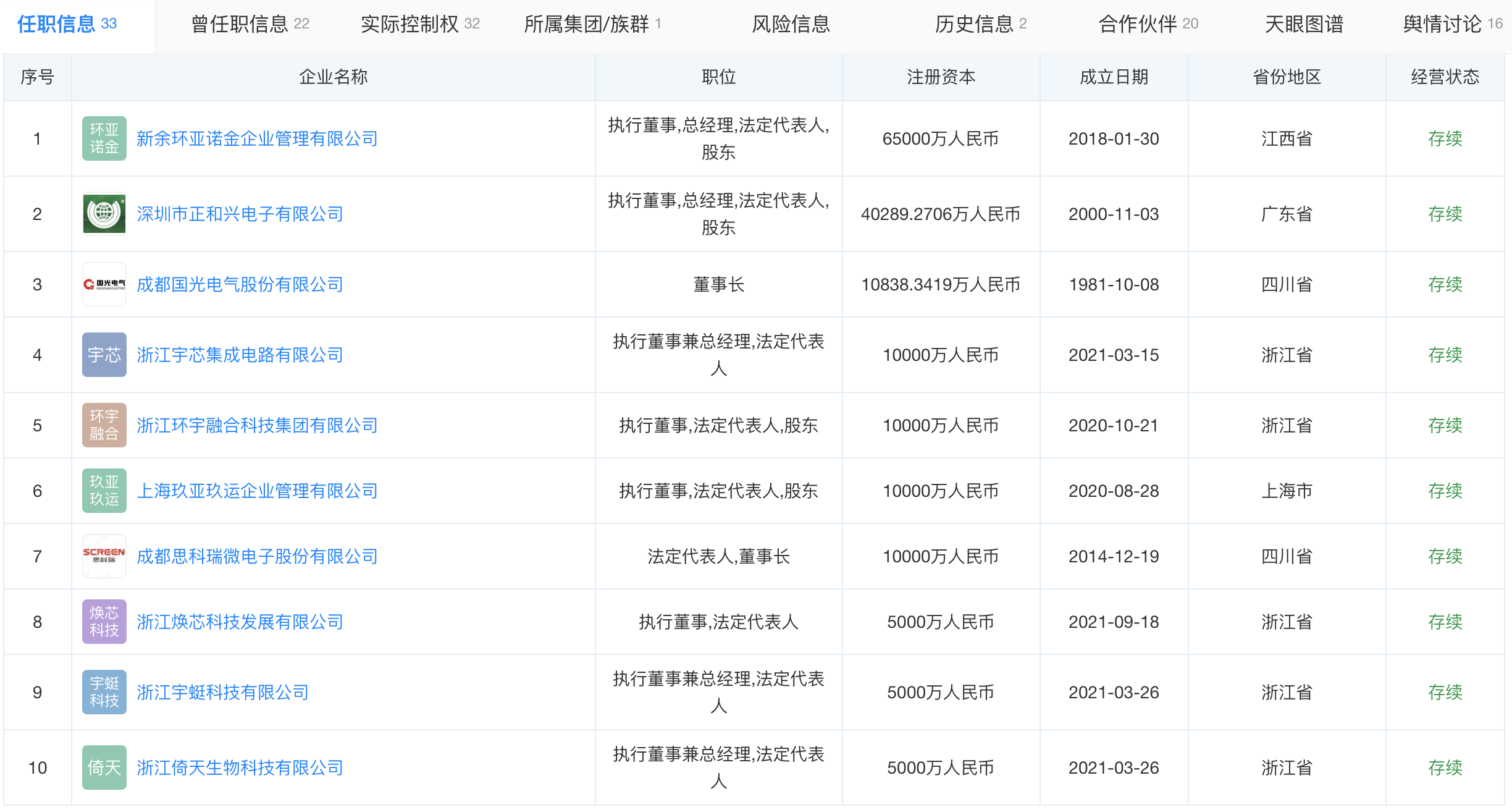Open 新余环亚诺金企业管理有限公司 company link
This screenshot has width=1512, height=812.
click(257, 138)
